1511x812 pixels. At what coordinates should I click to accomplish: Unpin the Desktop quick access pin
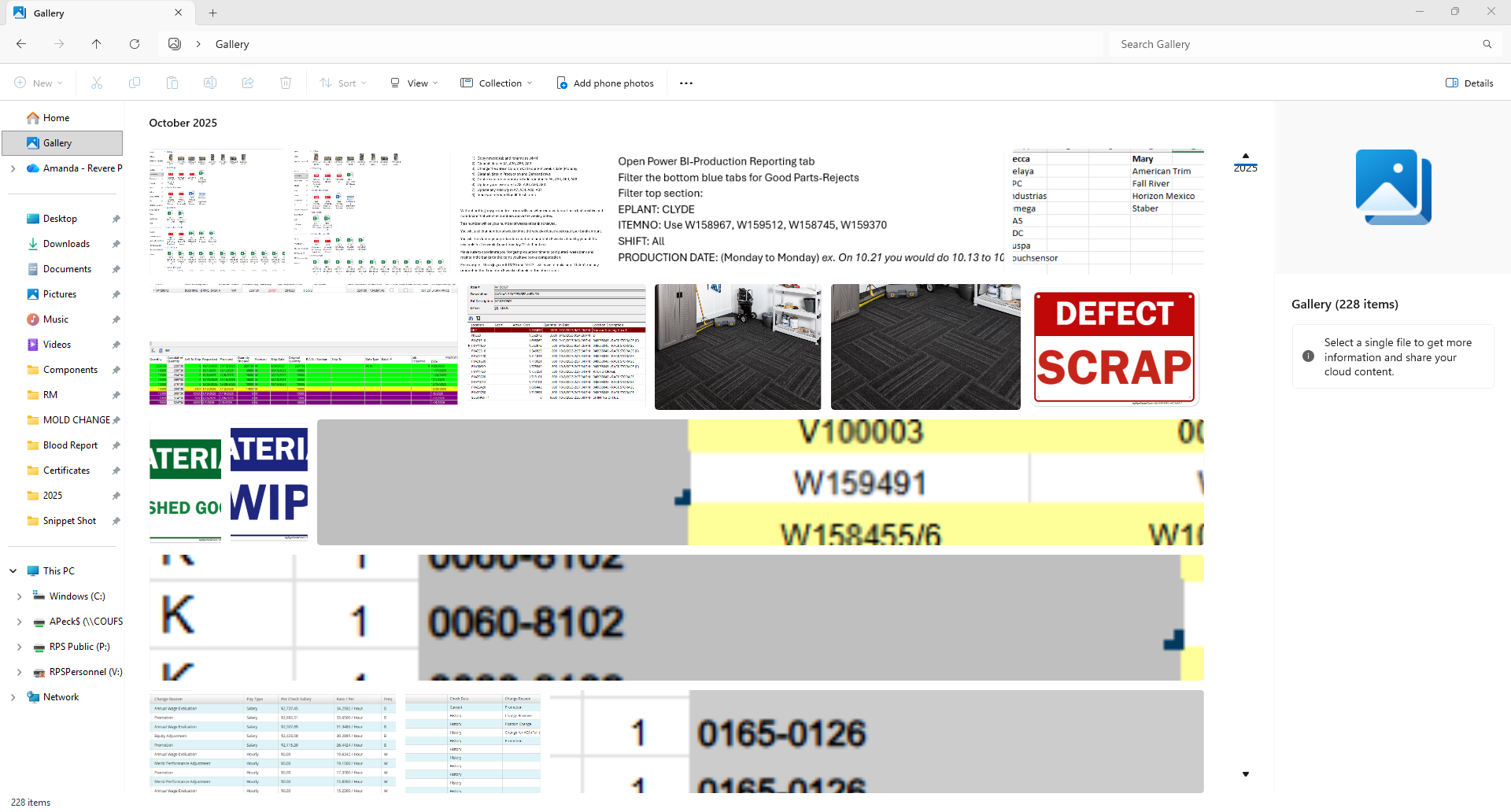point(116,219)
